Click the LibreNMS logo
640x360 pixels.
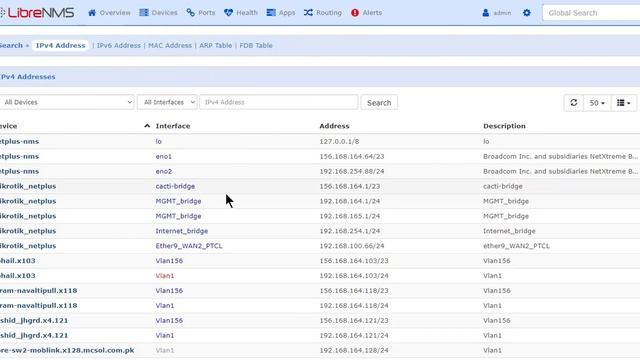38,13
